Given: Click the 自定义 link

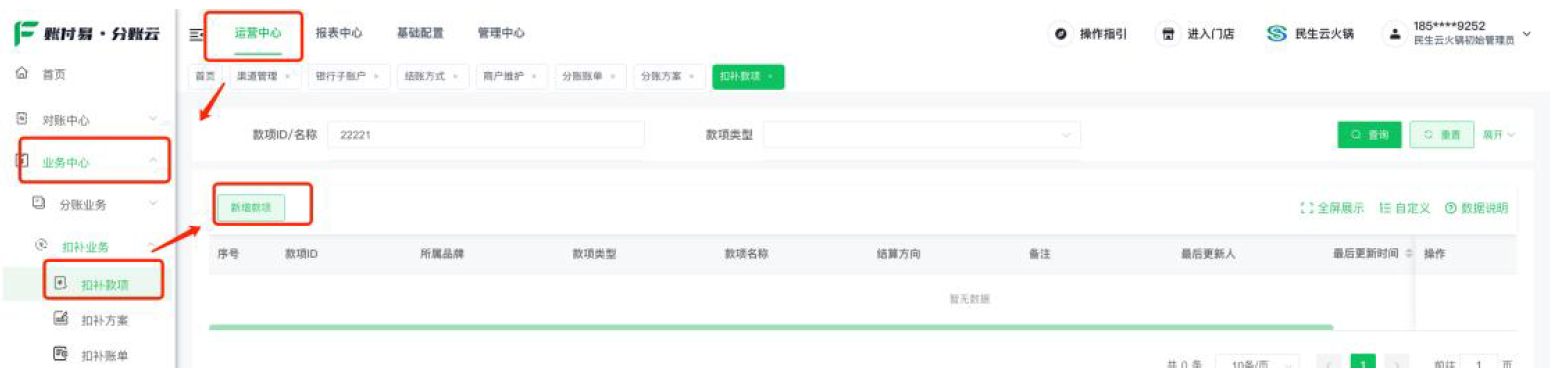Looking at the screenshot, I should pyautogui.click(x=1412, y=208).
